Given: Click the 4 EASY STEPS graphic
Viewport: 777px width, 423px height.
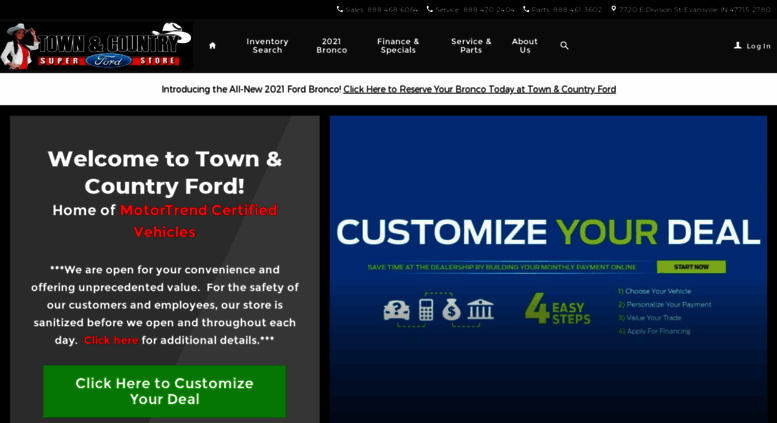Looking at the screenshot, I should pyautogui.click(x=558, y=309).
